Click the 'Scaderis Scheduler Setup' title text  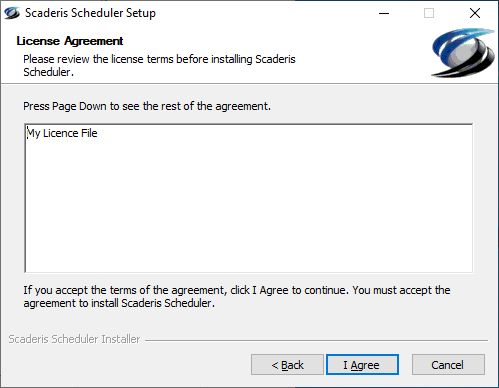(90, 13)
